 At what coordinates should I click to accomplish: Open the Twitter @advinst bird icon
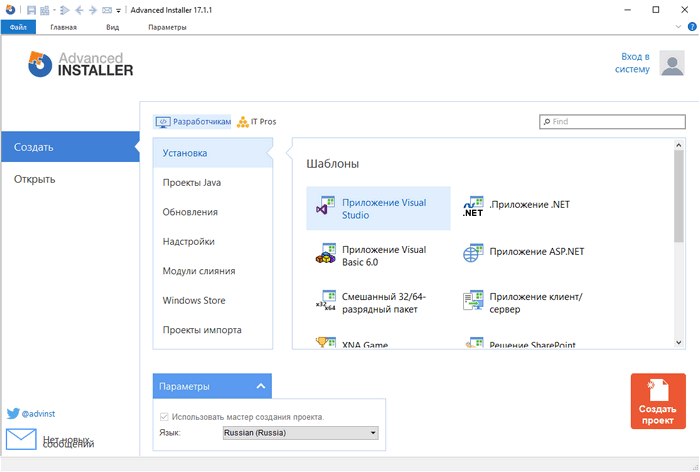click(13, 412)
